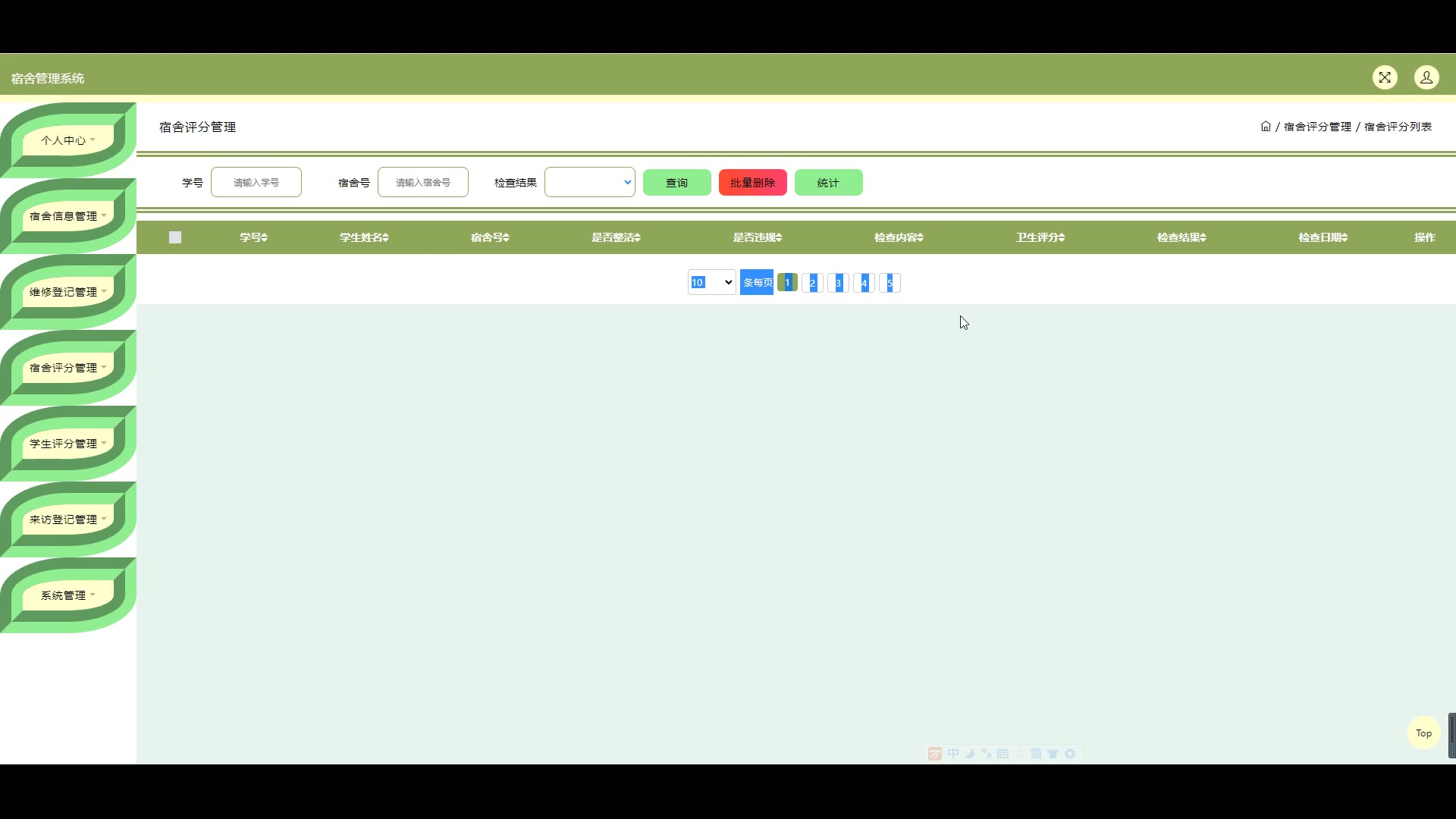Click the 请输入学号 input field

pyautogui.click(x=256, y=182)
